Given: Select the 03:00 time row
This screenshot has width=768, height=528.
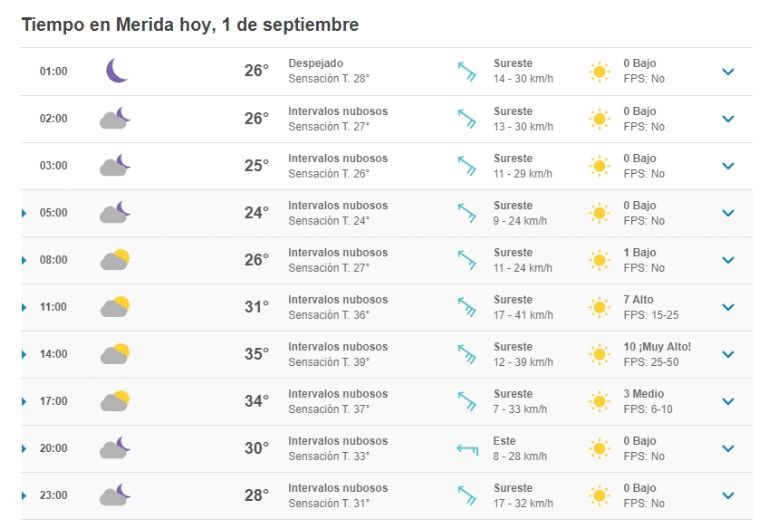Looking at the screenshot, I should coord(386,166).
